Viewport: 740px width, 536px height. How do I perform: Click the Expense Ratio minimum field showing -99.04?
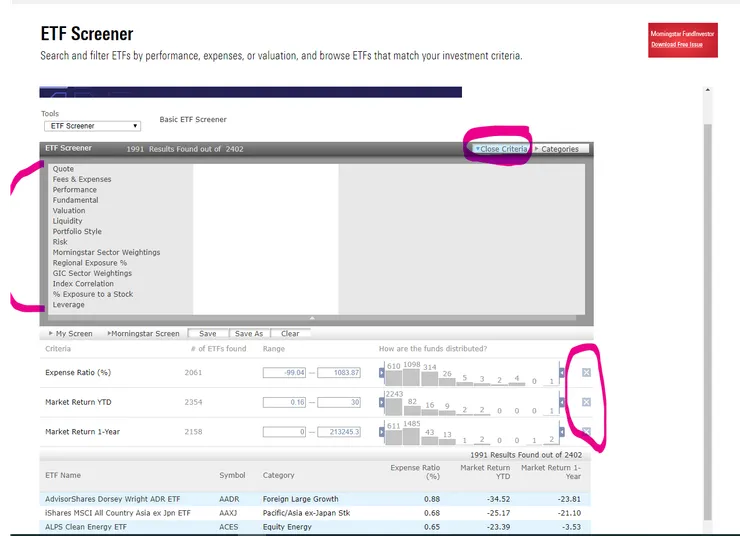[x=284, y=373]
